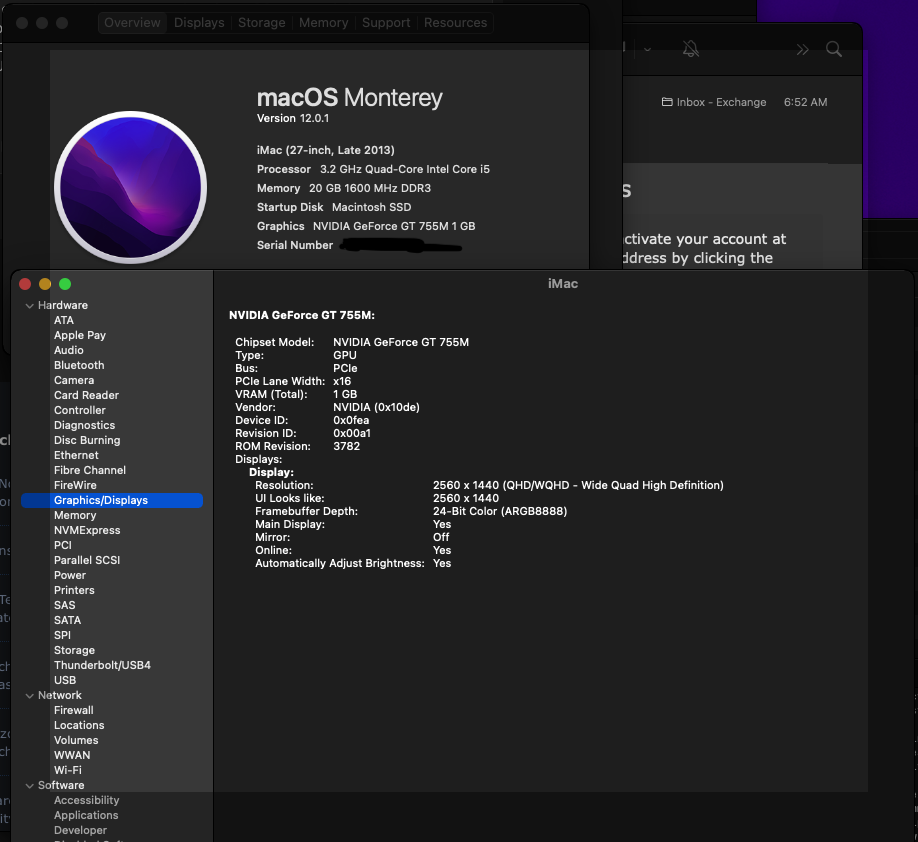Open the Memory tab in About This Mac
Viewport: 918px width, 842px height.
(324, 23)
